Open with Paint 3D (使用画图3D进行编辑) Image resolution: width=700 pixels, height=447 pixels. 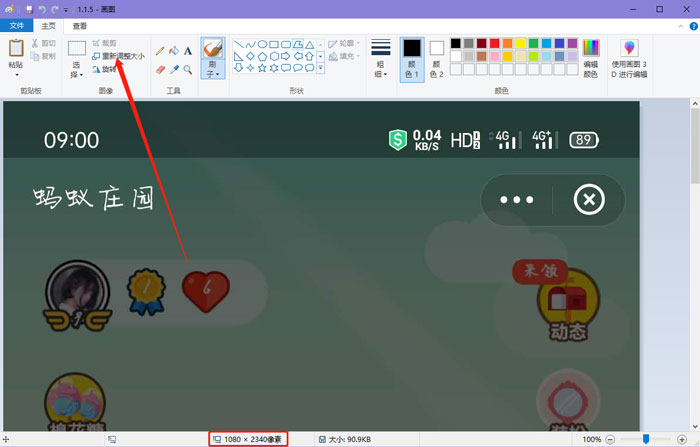629,58
